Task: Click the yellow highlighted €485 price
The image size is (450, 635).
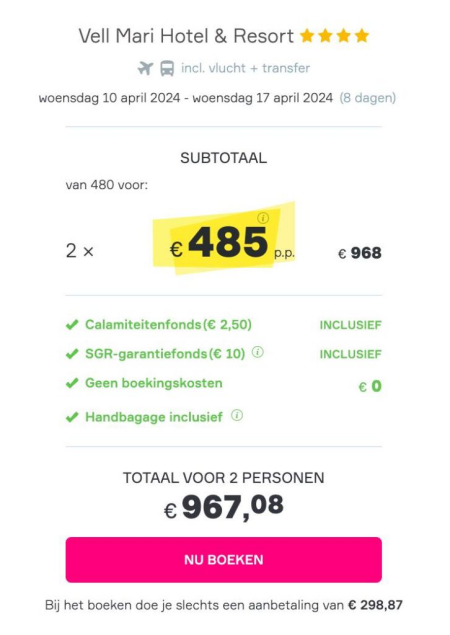Action: (x=224, y=241)
